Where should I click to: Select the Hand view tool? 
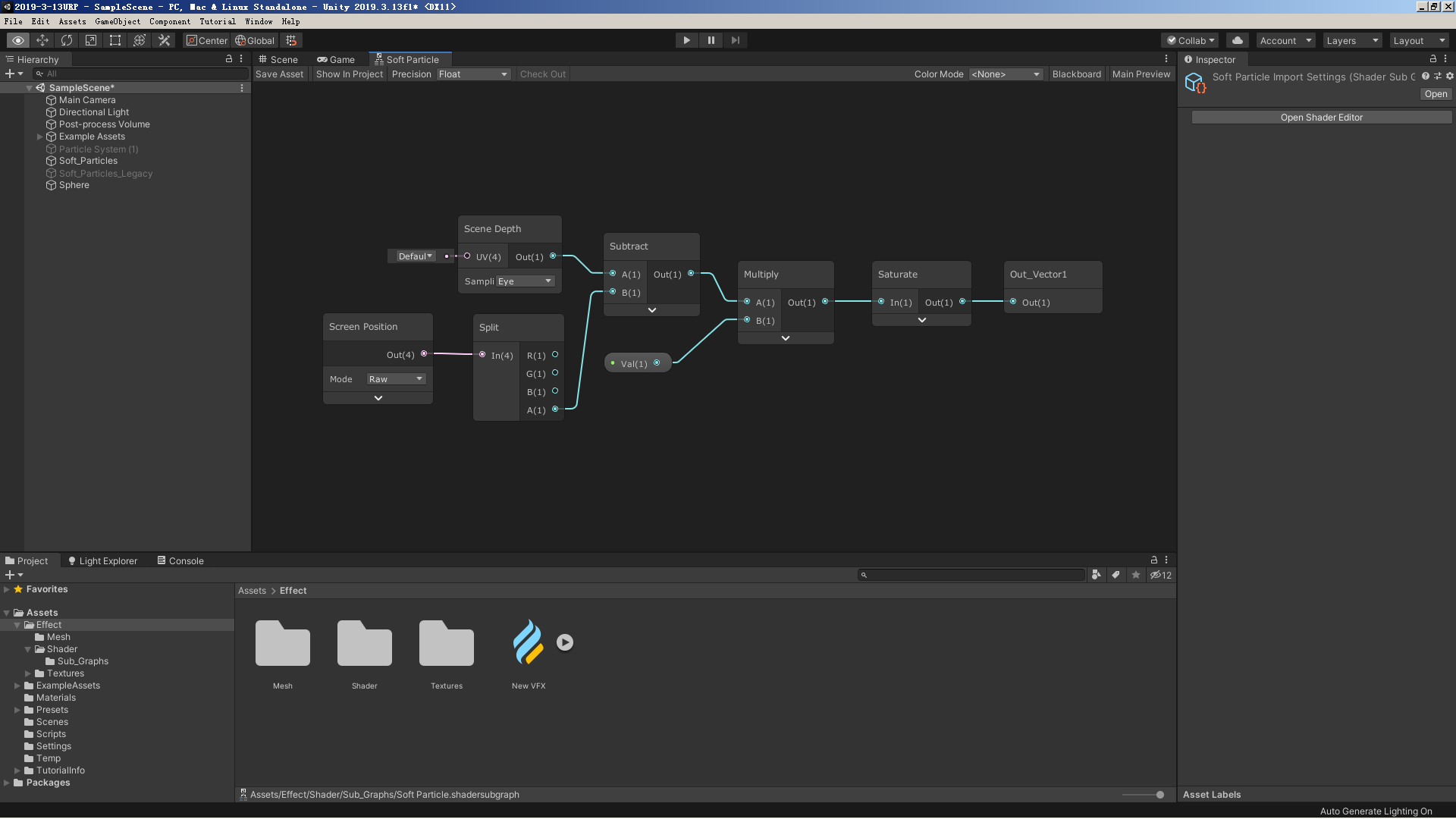tap(18, 40)
